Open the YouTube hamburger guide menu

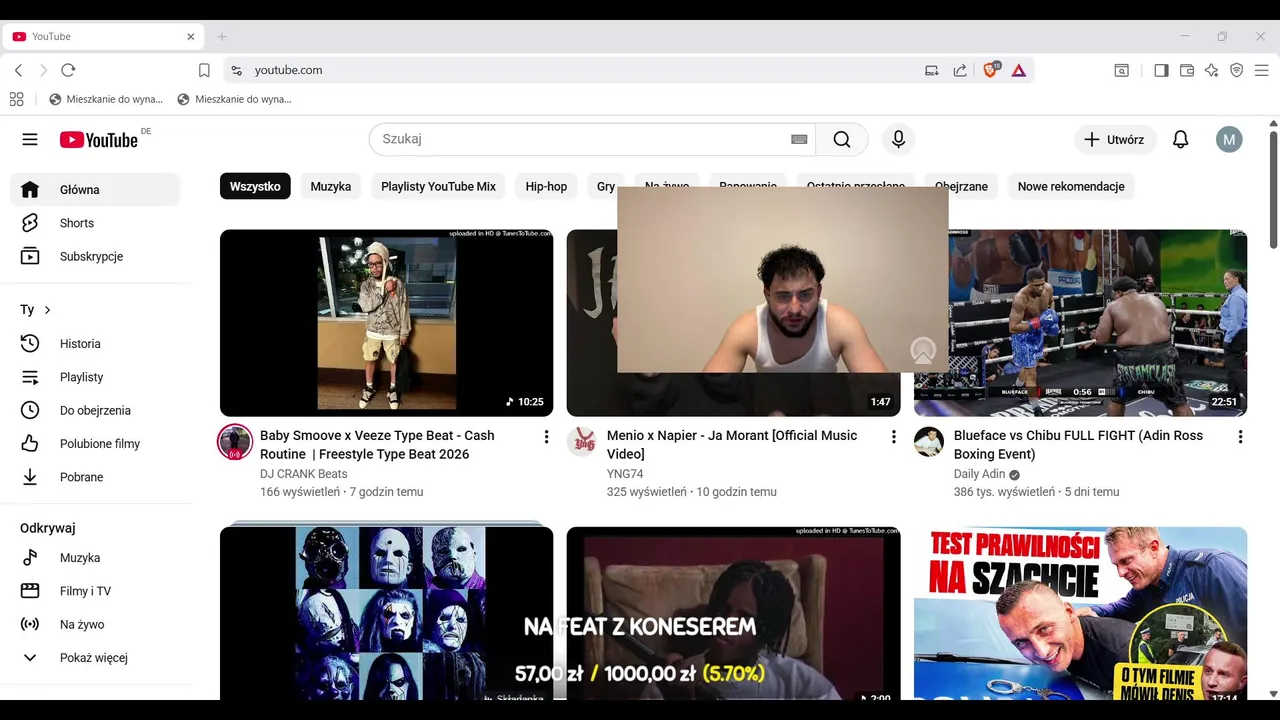30,140
